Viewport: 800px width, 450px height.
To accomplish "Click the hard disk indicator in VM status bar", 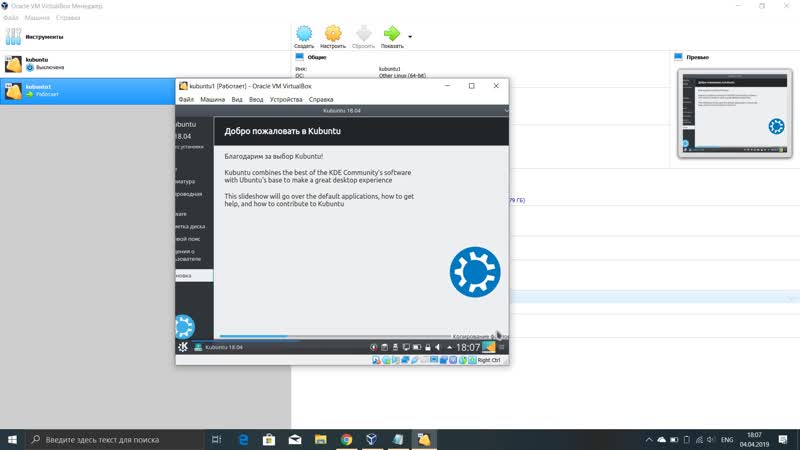I will (x=376, y=360).
